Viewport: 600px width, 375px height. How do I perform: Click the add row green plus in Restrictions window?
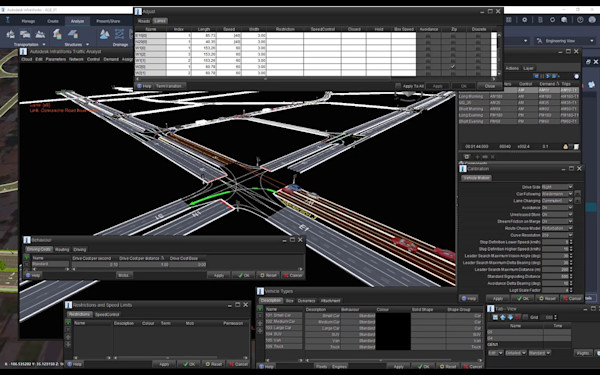pos(68,323)
